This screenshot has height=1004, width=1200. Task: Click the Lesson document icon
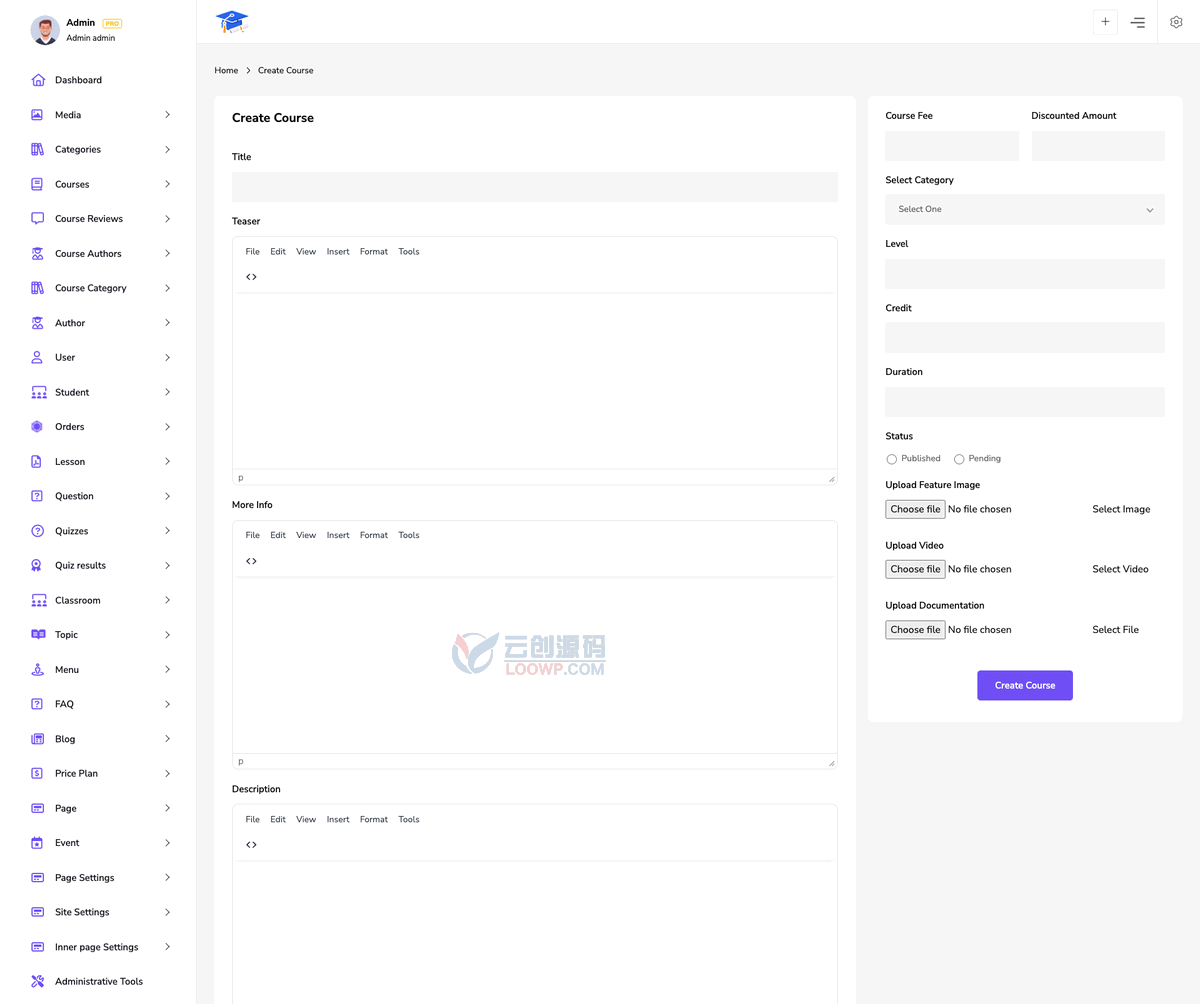point(37,462)
